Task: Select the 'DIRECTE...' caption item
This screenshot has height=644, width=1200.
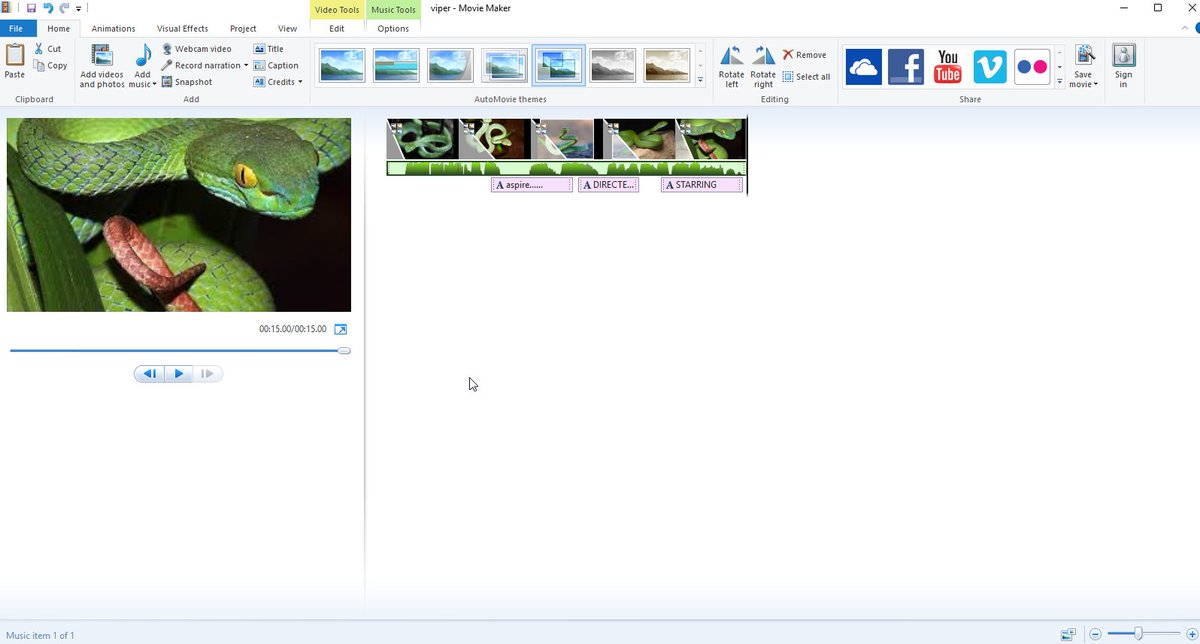Action: pyautogui.click(x=608, y=185)
